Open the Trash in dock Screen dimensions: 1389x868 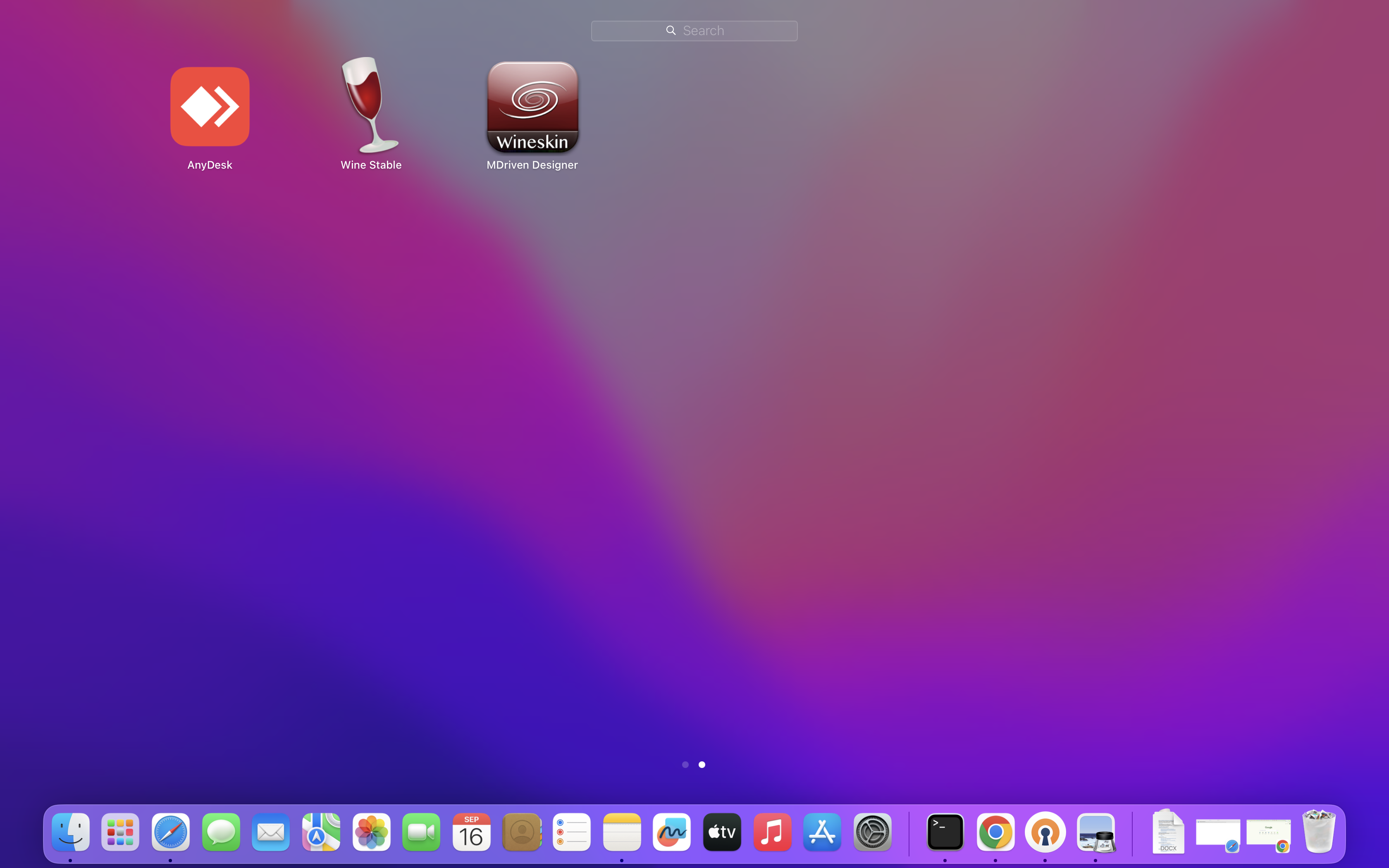1318,832
